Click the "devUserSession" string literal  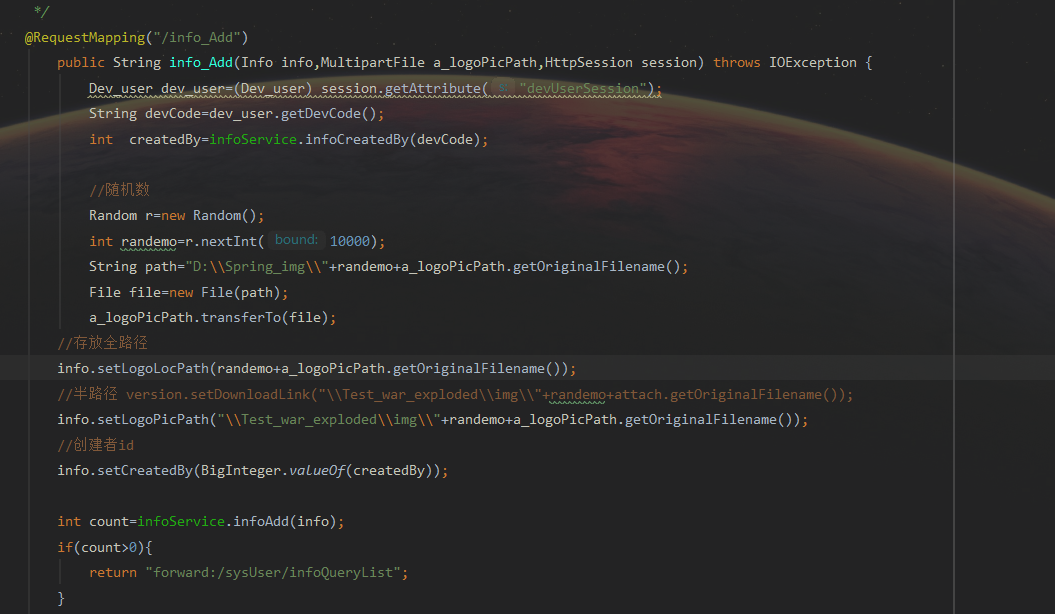click(x=583, y=89)
